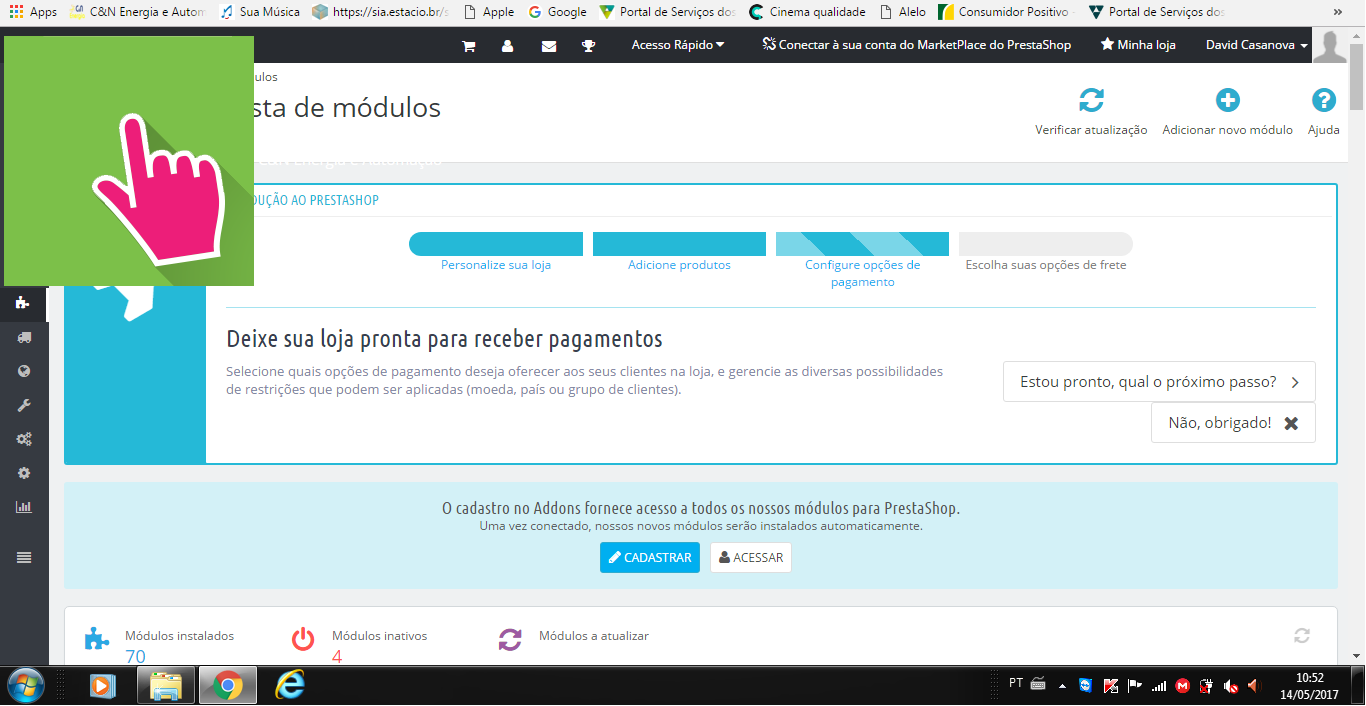Open Localization globe icon in sidebar
The width and height of the screenshot is (1366, 706).
[x=24, y=371]
